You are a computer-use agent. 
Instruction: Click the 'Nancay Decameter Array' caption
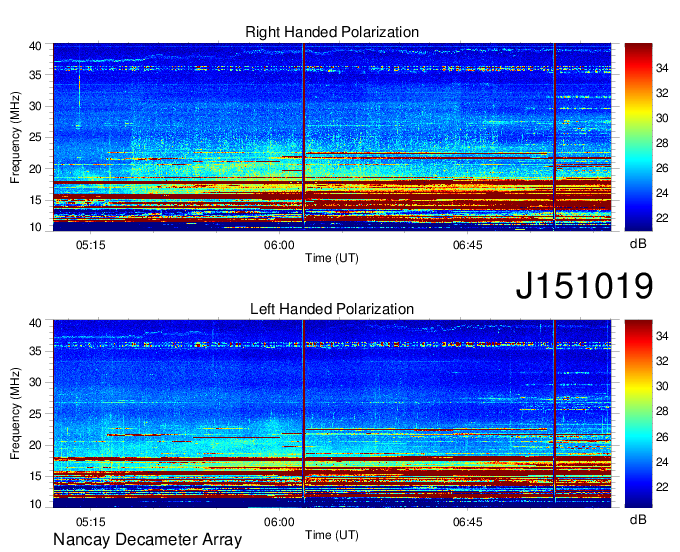[x=147, y=539]
